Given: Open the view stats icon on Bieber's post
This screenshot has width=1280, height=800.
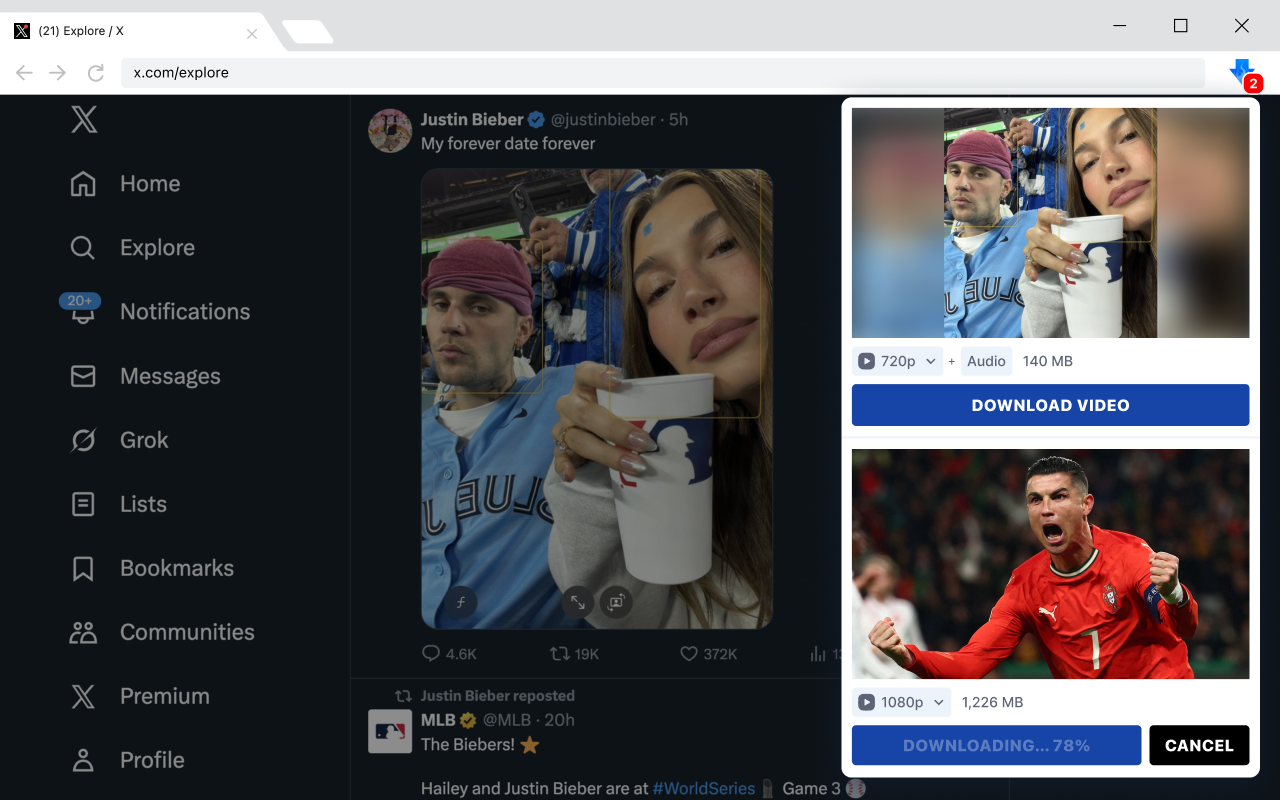Looking at the screenshot, I should click(x=818, y=654).
